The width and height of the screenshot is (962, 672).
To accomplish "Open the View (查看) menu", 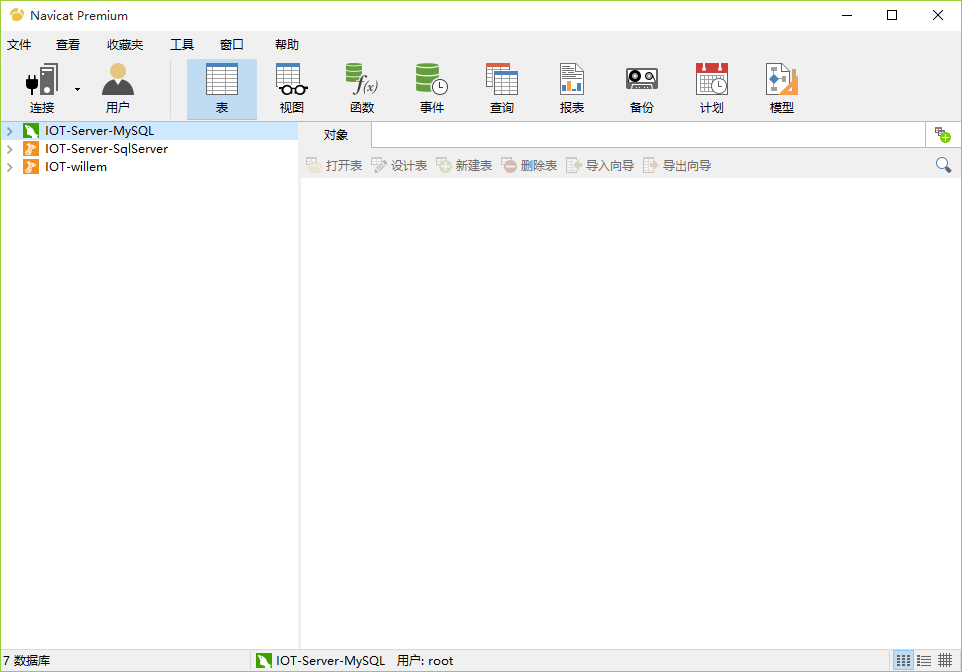I will (x=68, y=45).
